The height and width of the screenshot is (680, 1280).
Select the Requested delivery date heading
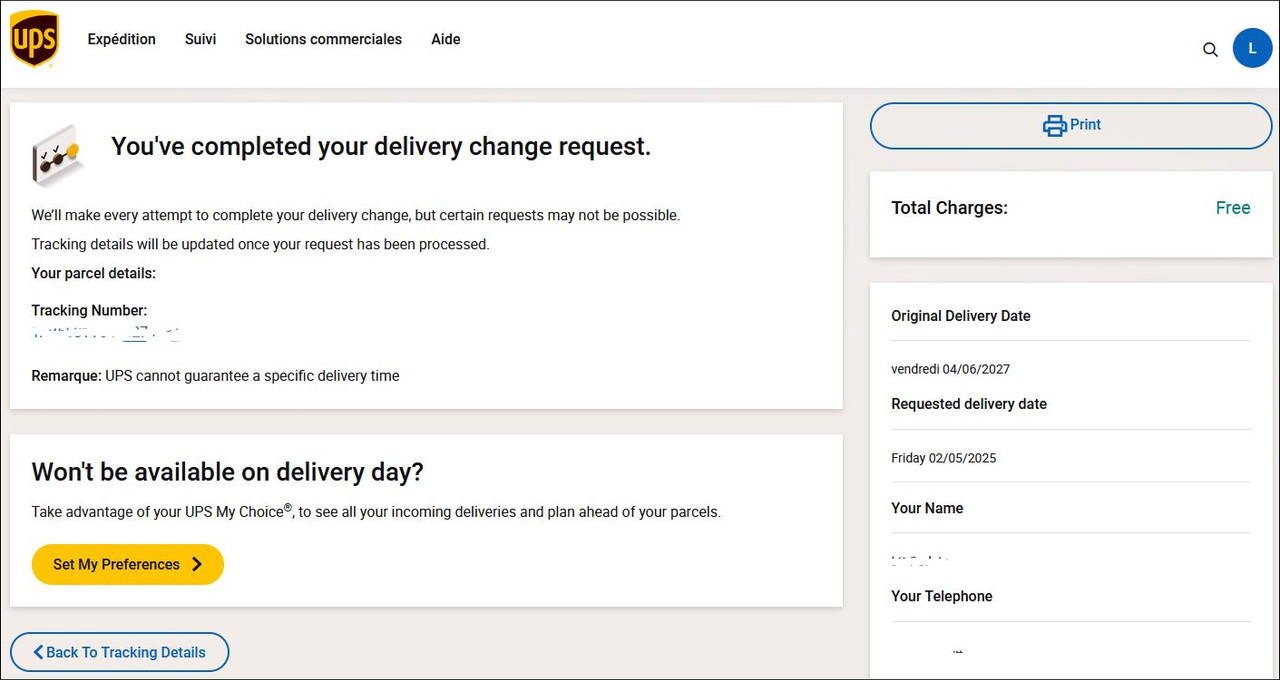(969, 404)
